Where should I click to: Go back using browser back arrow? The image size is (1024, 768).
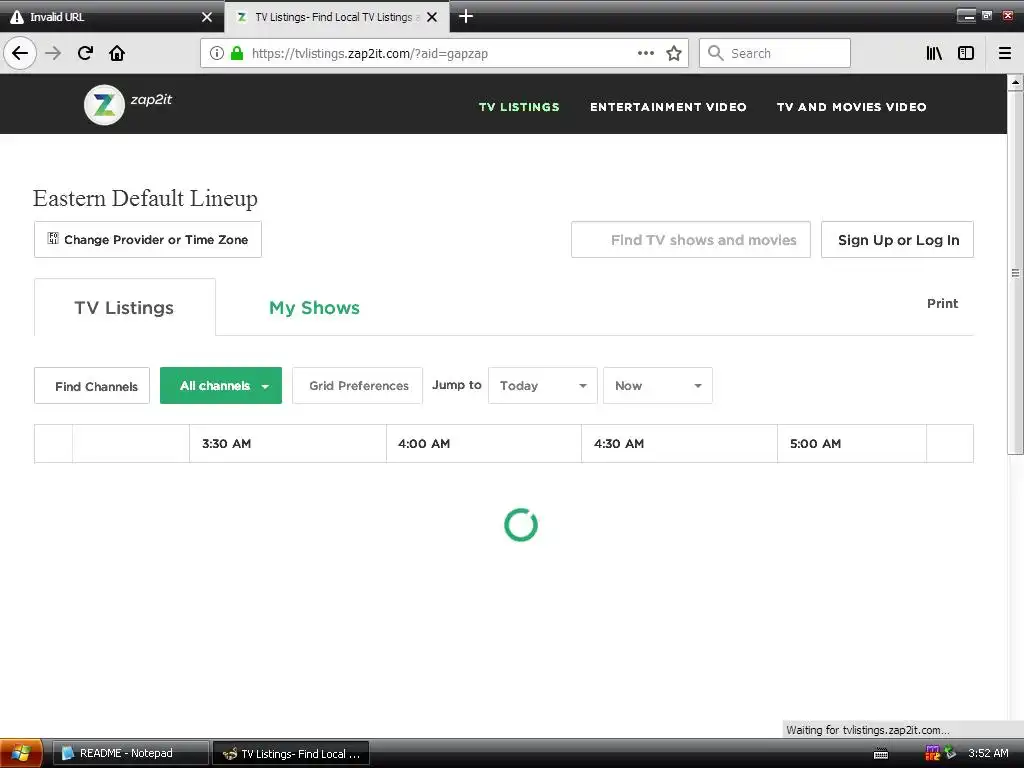point(20,53)
